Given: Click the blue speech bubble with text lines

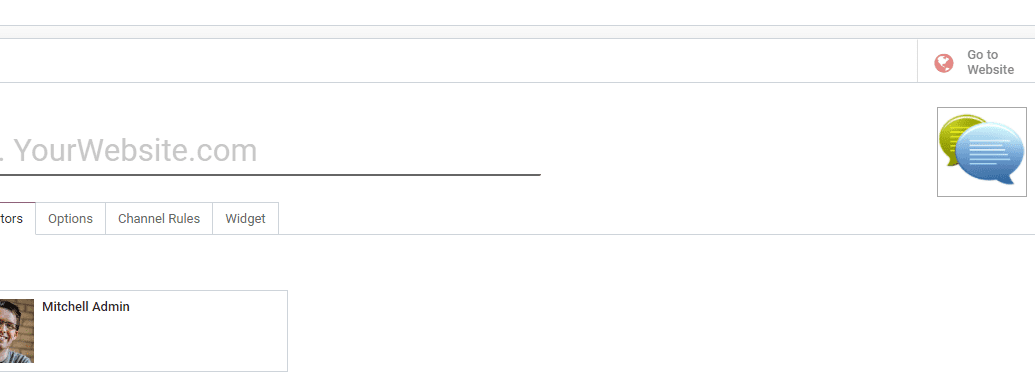Looking at the screenshot, I should pyautogui.click(x=990, y=153).
